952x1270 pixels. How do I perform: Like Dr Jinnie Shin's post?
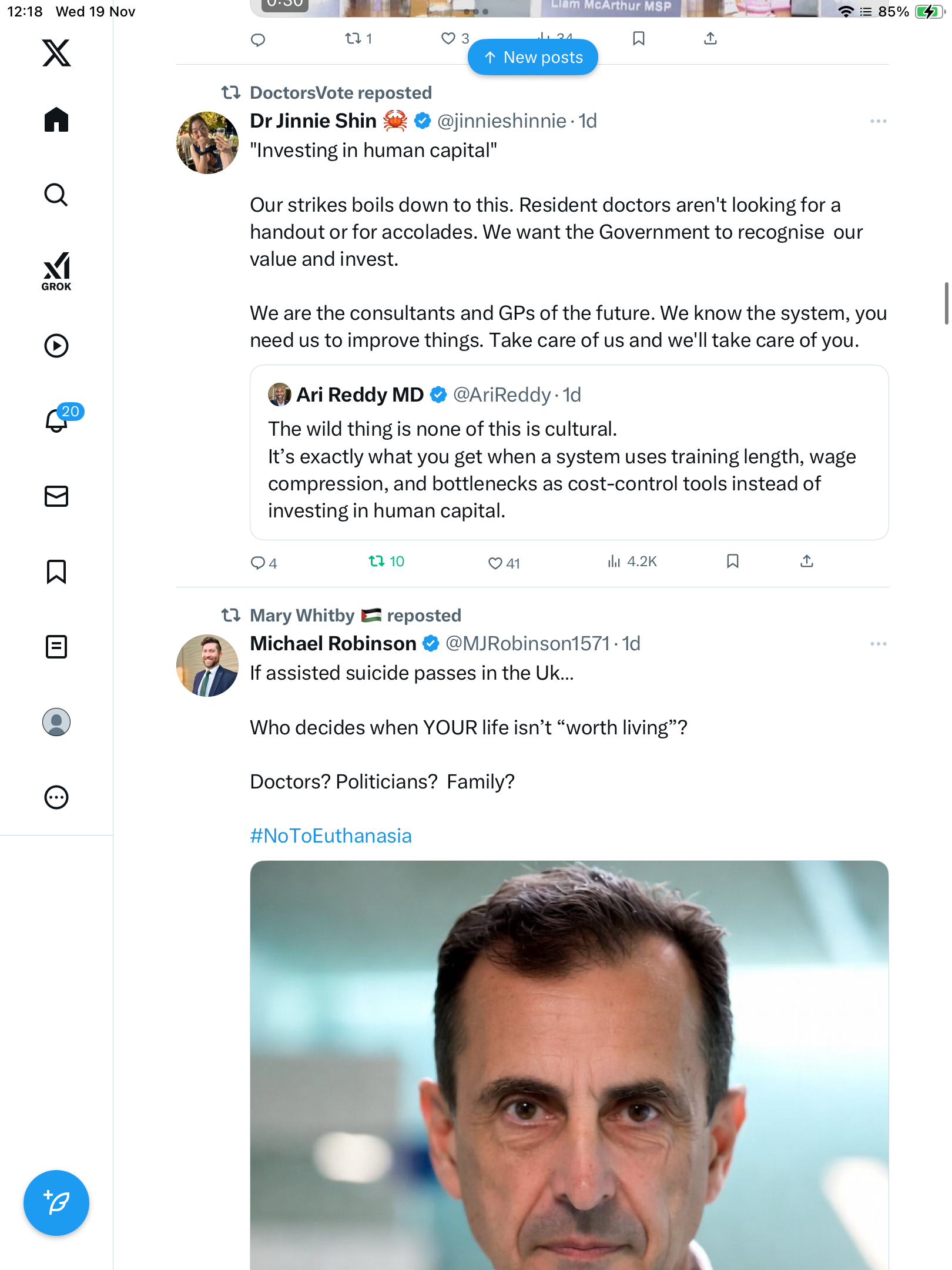click(x=495, y=563)
